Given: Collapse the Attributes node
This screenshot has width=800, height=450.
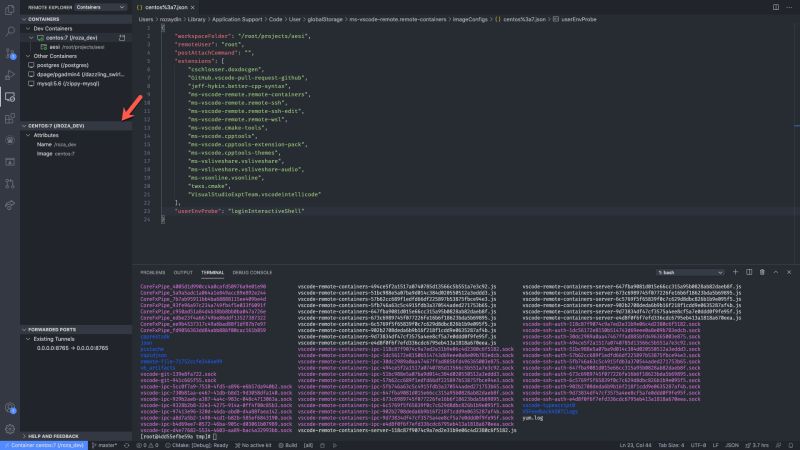Looking at the screenshot, I should coord(29,135).
